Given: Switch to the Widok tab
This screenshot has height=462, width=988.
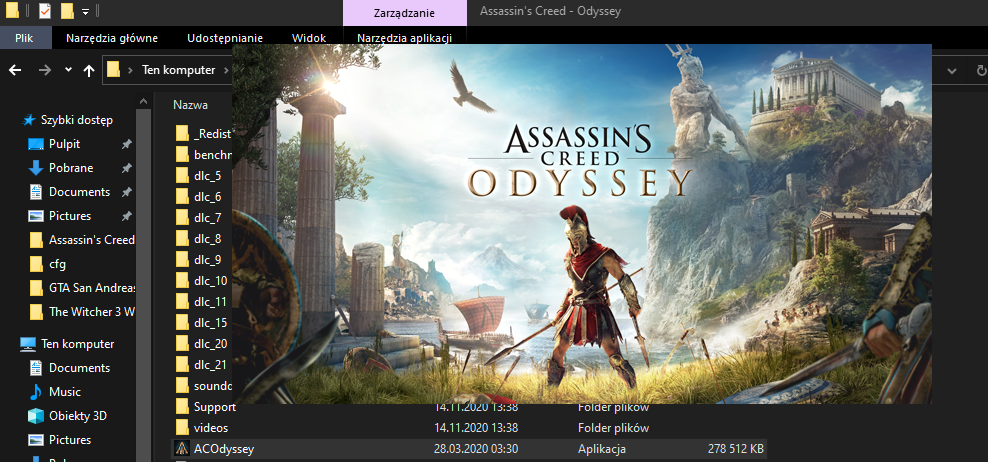Looking at the screenshot, I should [309, 38].
